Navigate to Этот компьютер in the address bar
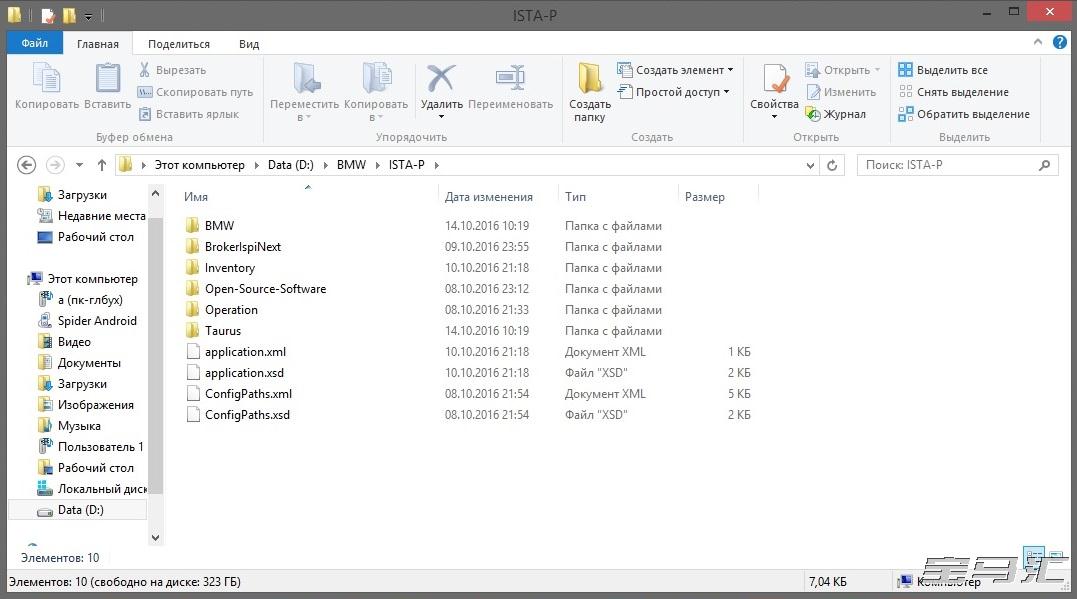Image resolution: width=1077 pixels, height=599 pixels. click(x=199, y=165)
